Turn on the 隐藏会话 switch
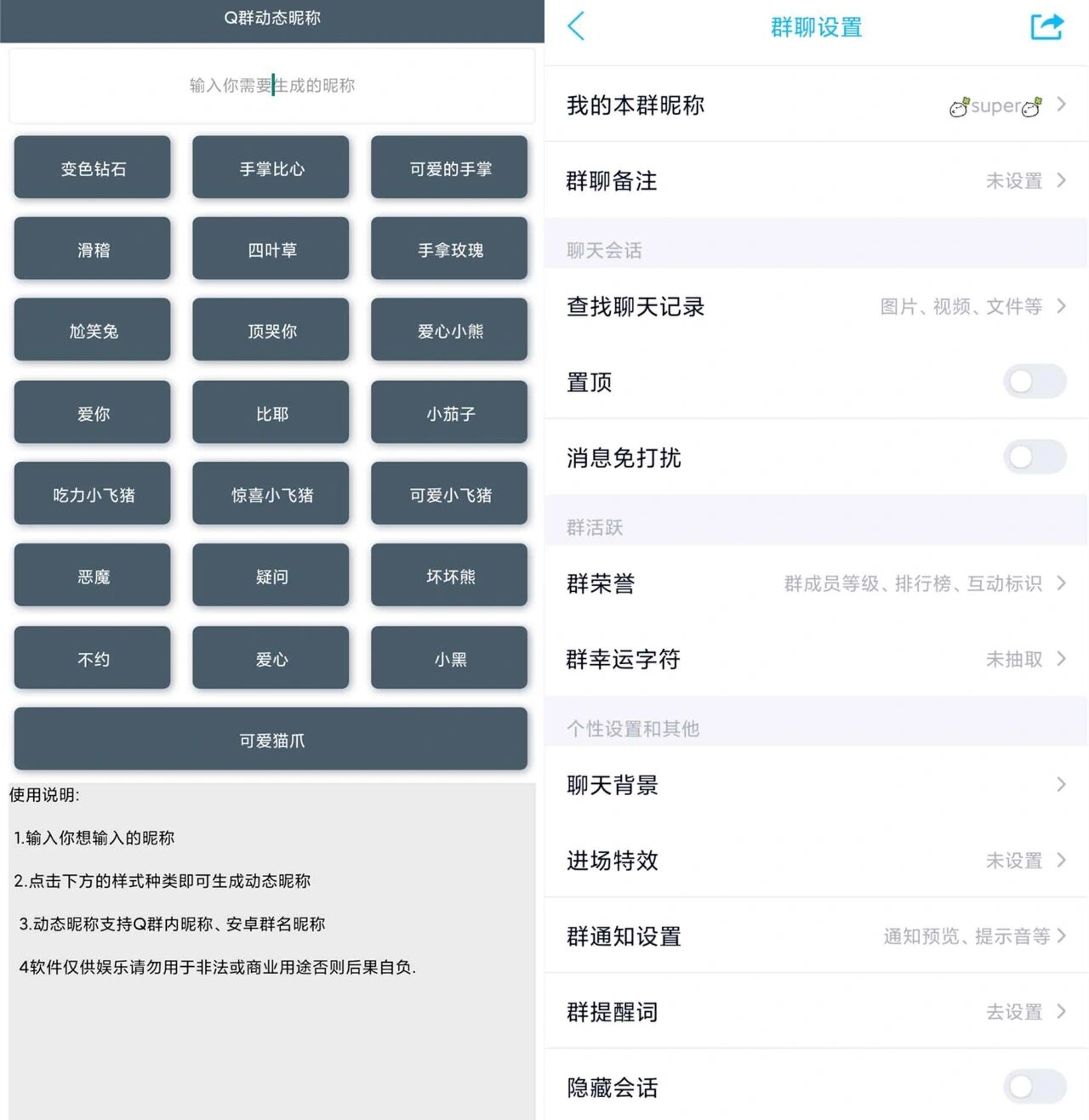The width and height of the screenshot is (1089, 1120). tap(1035, 1087)
